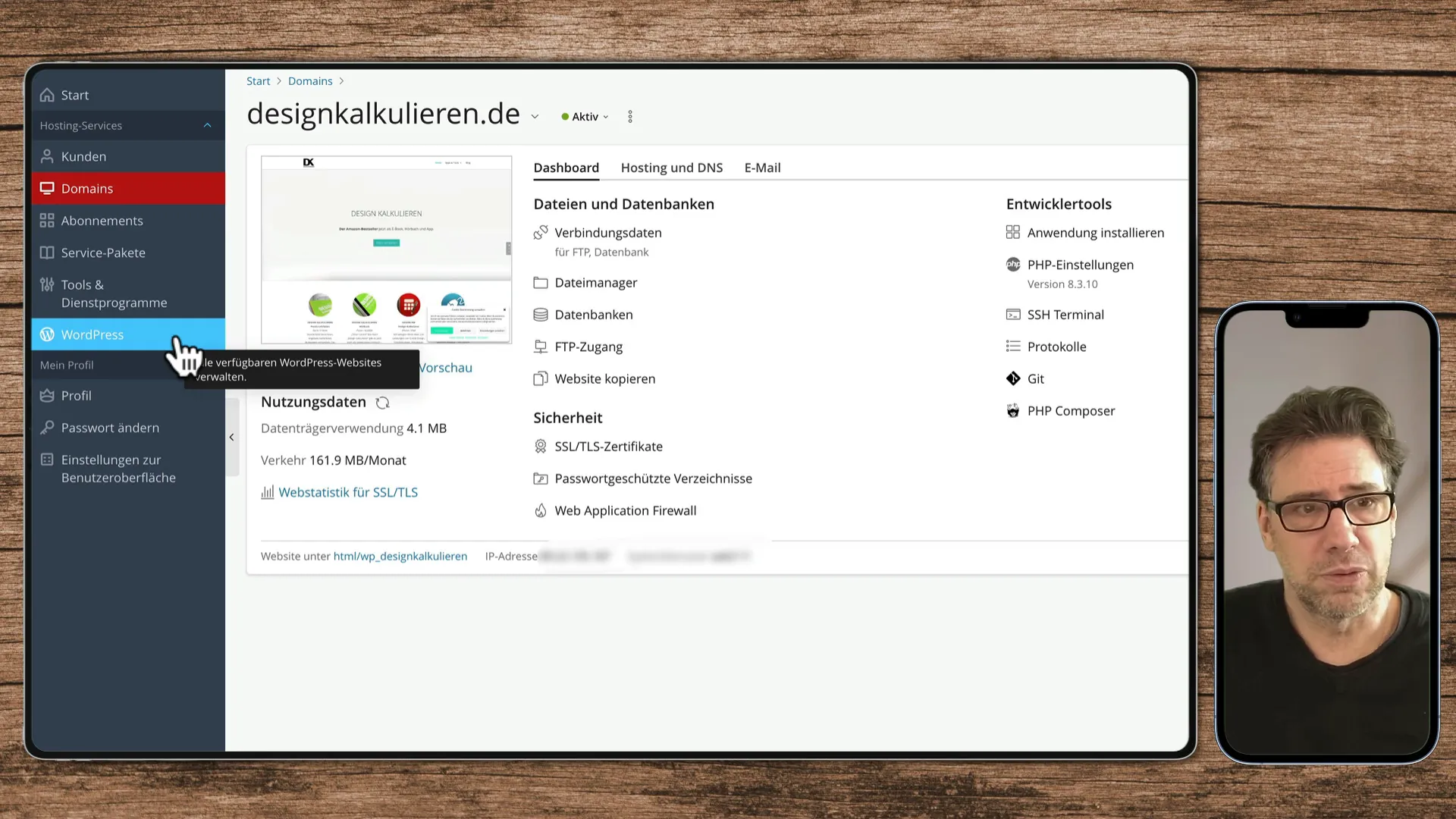Start the Website kopieren function

(x=604, y=378)
